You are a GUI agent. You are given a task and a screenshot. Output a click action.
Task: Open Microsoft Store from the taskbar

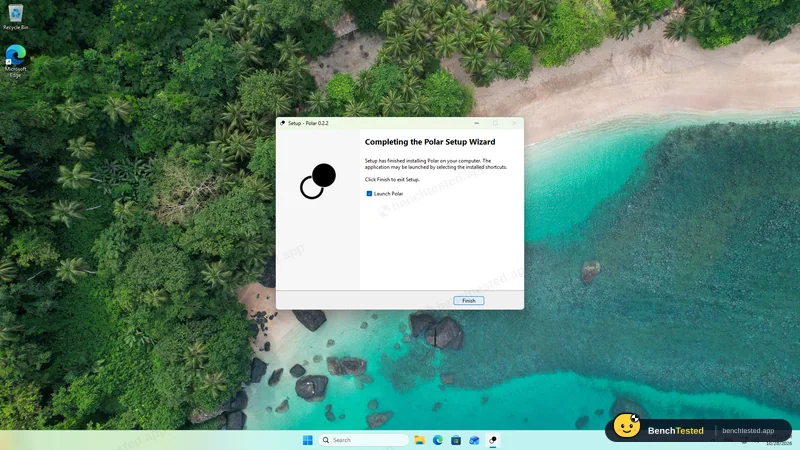456,440
